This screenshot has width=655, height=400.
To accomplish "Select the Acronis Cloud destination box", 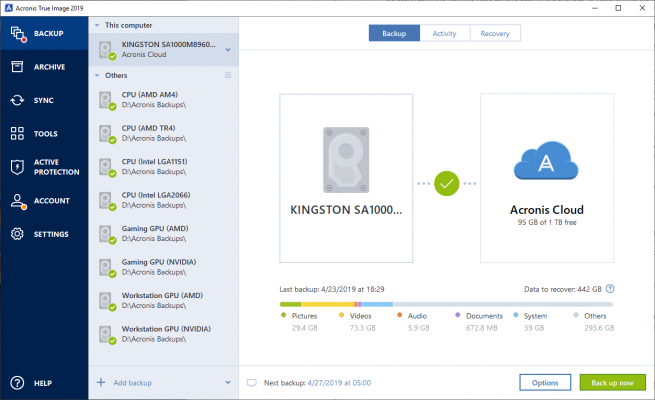I will [x=547, y=178].
